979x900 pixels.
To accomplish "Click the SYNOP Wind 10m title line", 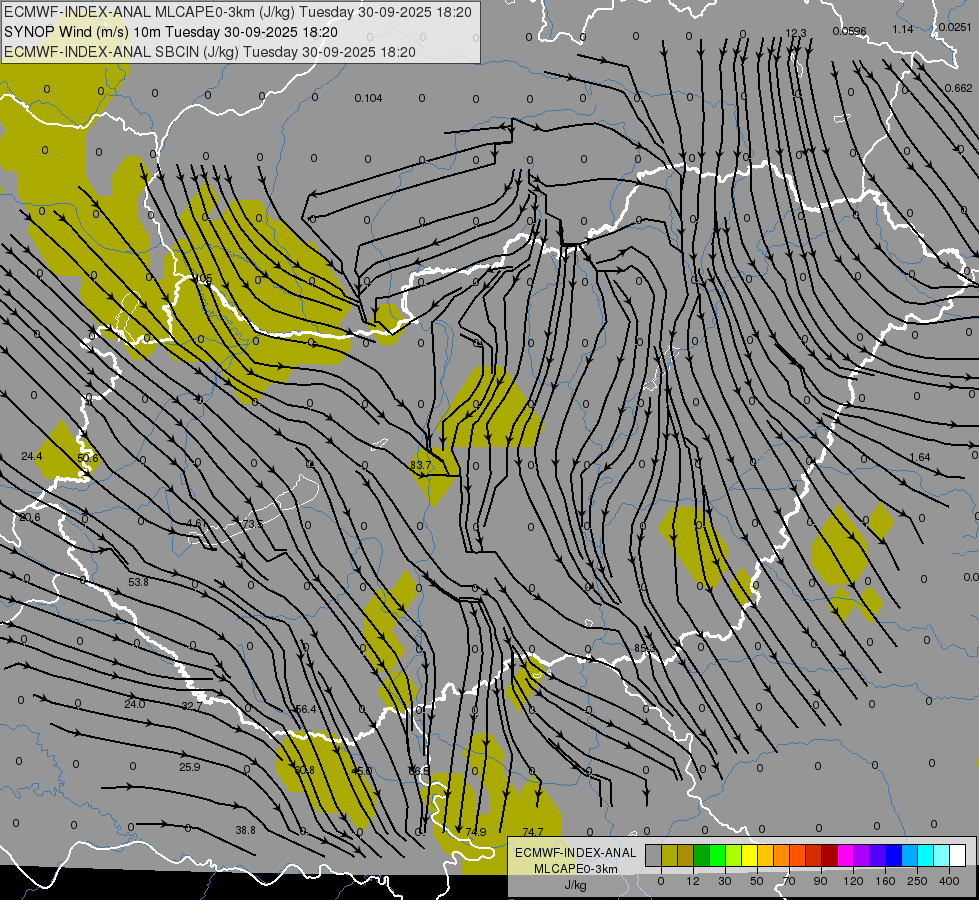I will coord(171,32).
